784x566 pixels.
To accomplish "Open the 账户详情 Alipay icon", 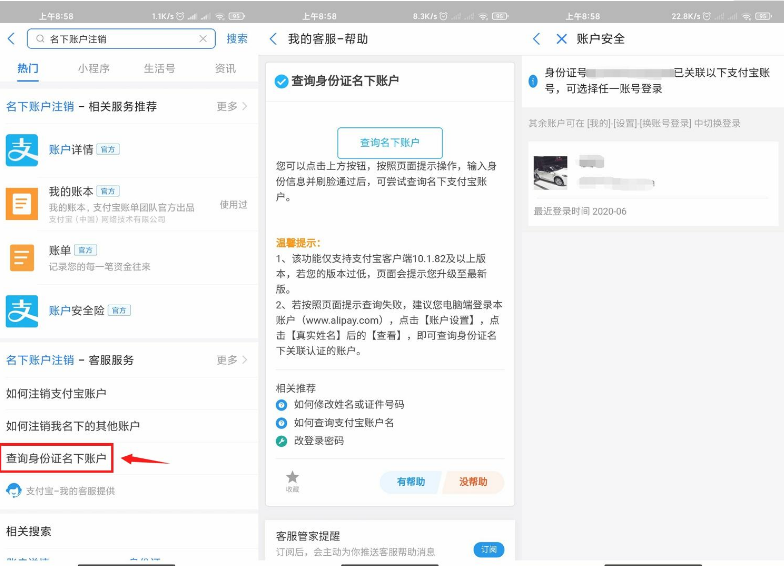I will [x=22, y=150].
